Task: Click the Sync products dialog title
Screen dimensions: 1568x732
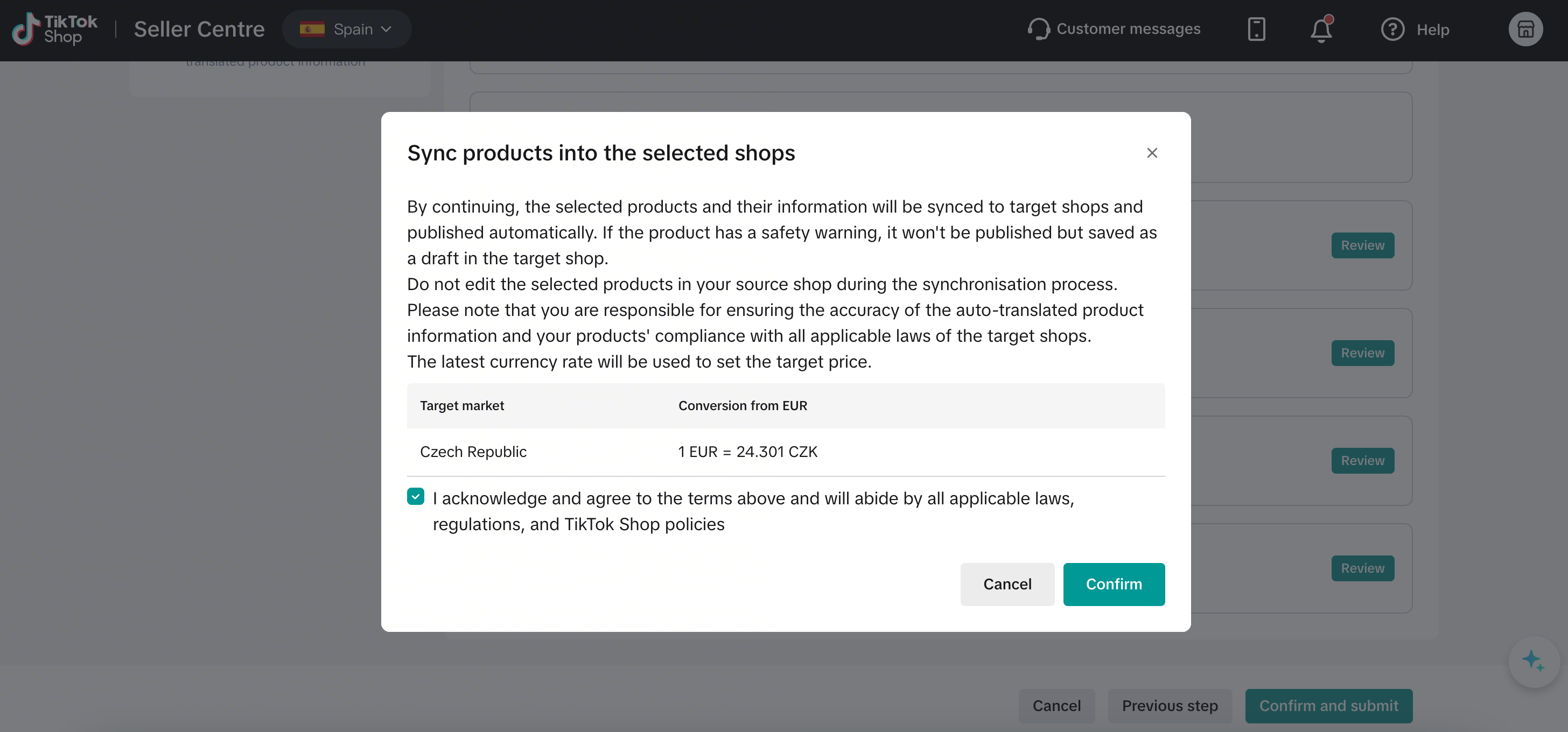Action: click(x=601, y=153)
